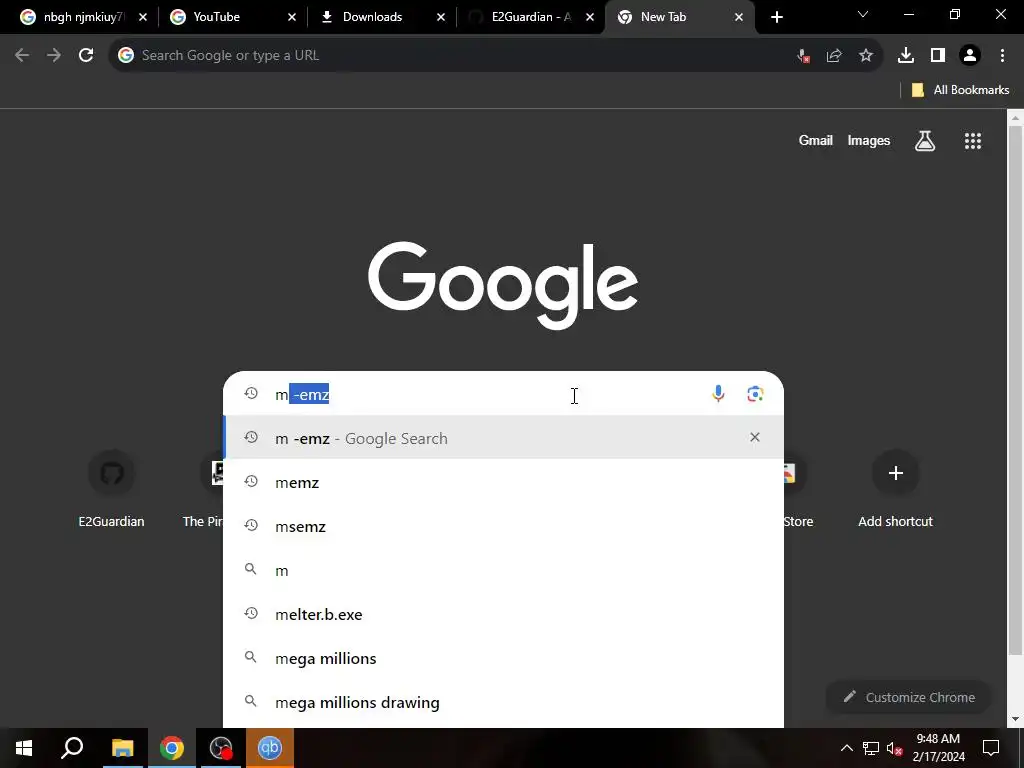Open the Google apps grid
Screen dimensions: 1024x768
point(973,140)
